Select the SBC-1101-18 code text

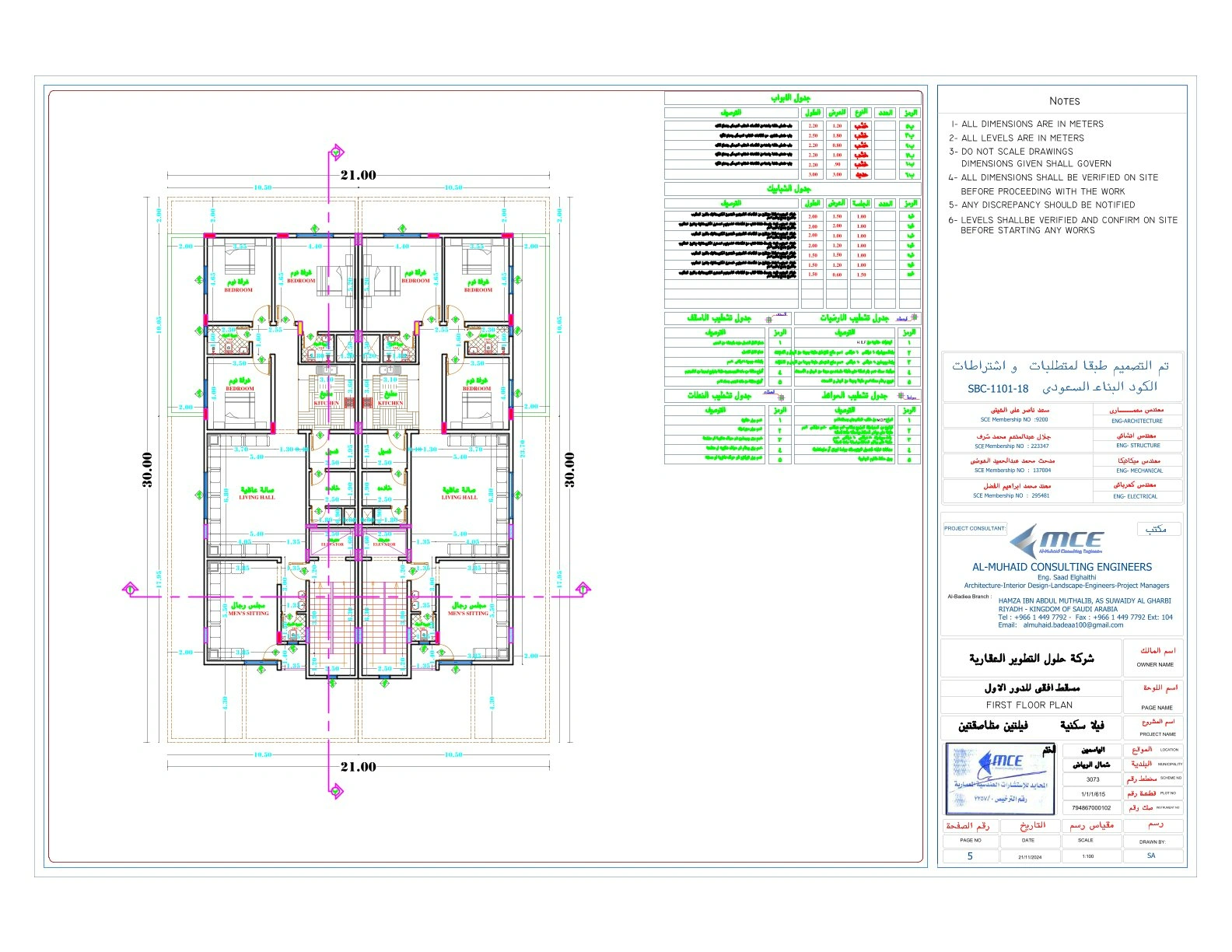(x=998, y=389)
